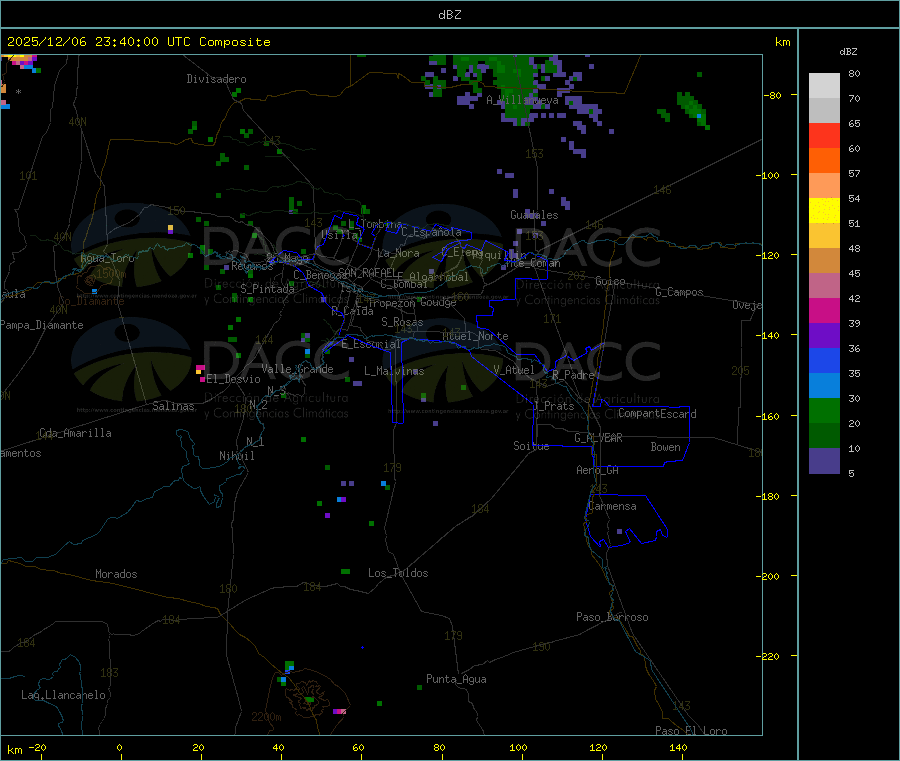900x761 pixels.
Task: Click the Cda_Amarilla label
Action: [x=75, y=433]
